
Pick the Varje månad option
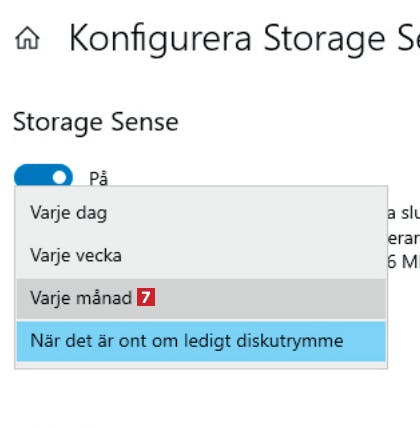(x=201, y=298)
